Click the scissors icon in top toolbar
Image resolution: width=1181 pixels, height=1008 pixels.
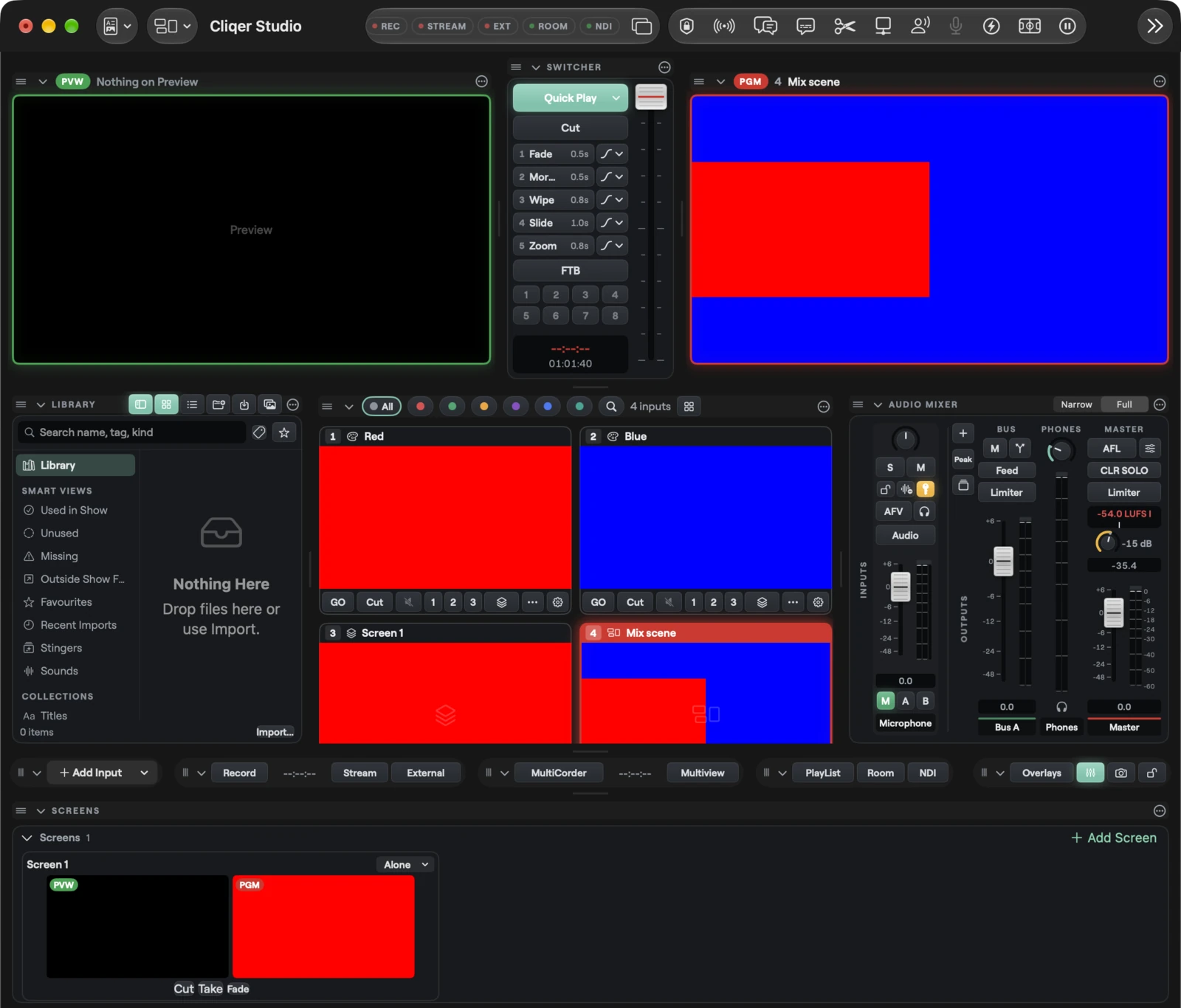click(x=844, y=27)
